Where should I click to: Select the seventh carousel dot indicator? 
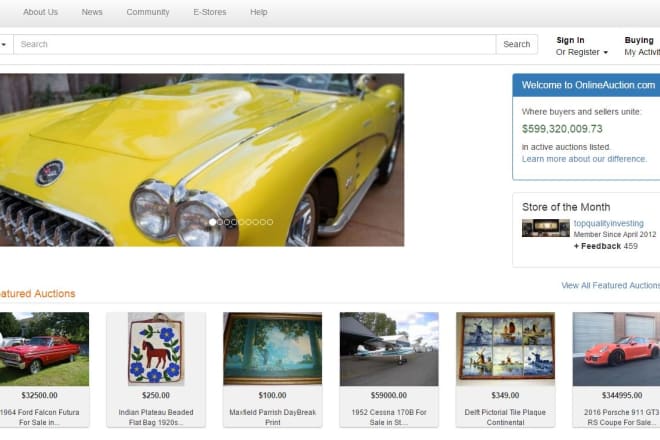tap(255, 222)
